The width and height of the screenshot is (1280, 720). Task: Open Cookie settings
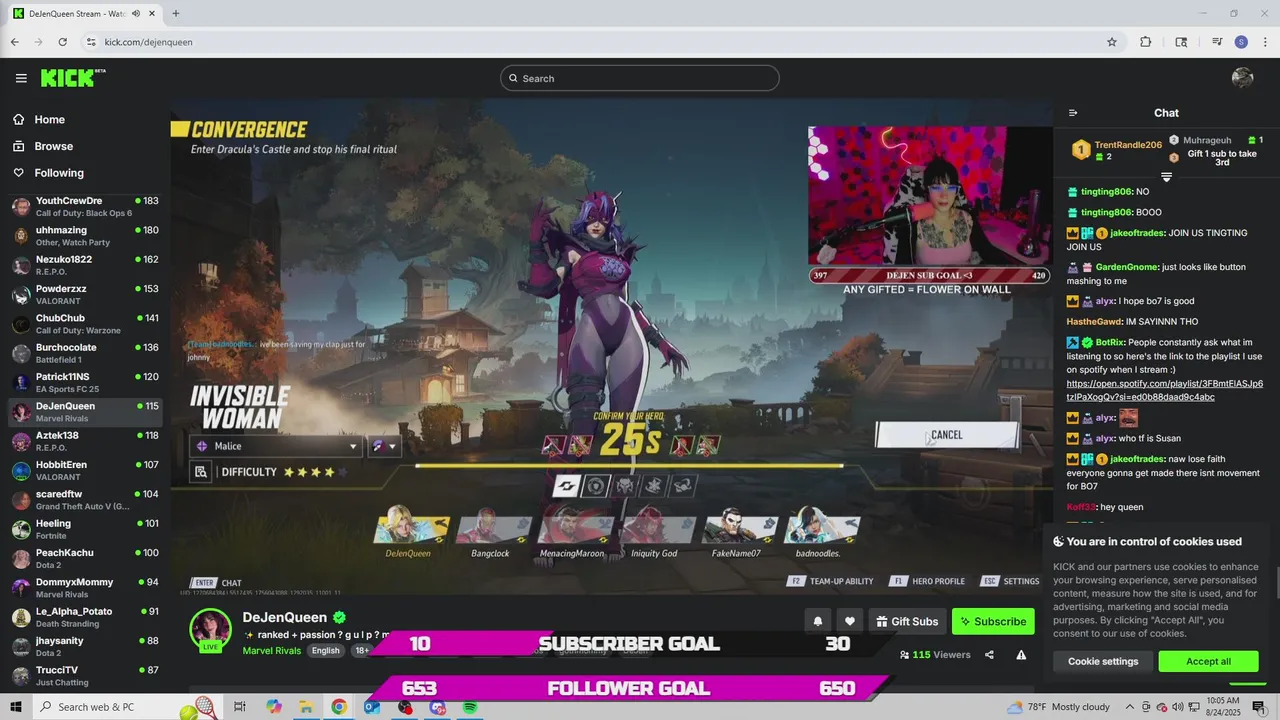click(1103, 661)
